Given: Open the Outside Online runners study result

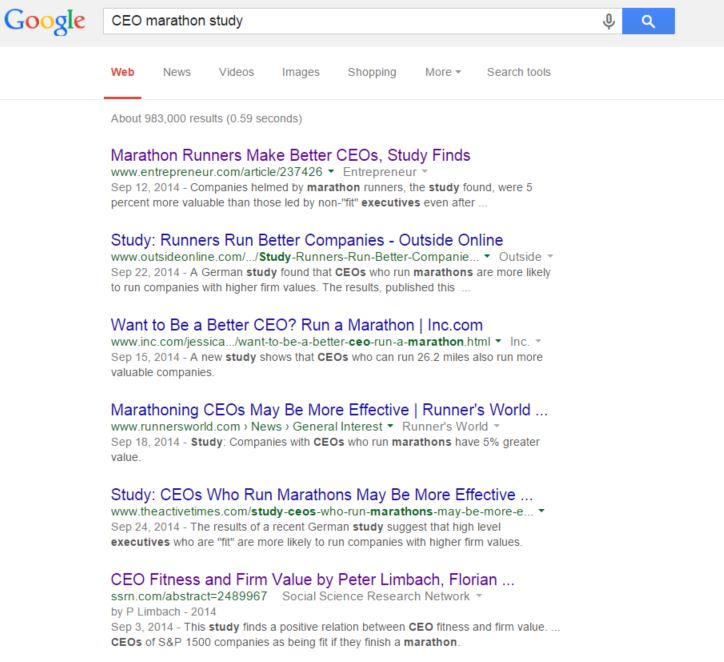Looking at the screenshot, I should 306,240.
